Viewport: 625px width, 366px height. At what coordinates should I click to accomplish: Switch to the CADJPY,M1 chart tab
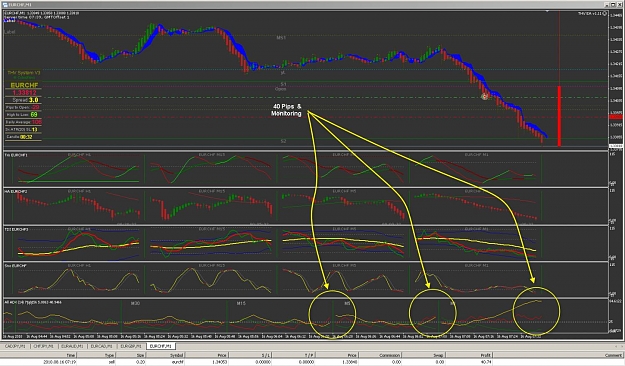[16, 346]
